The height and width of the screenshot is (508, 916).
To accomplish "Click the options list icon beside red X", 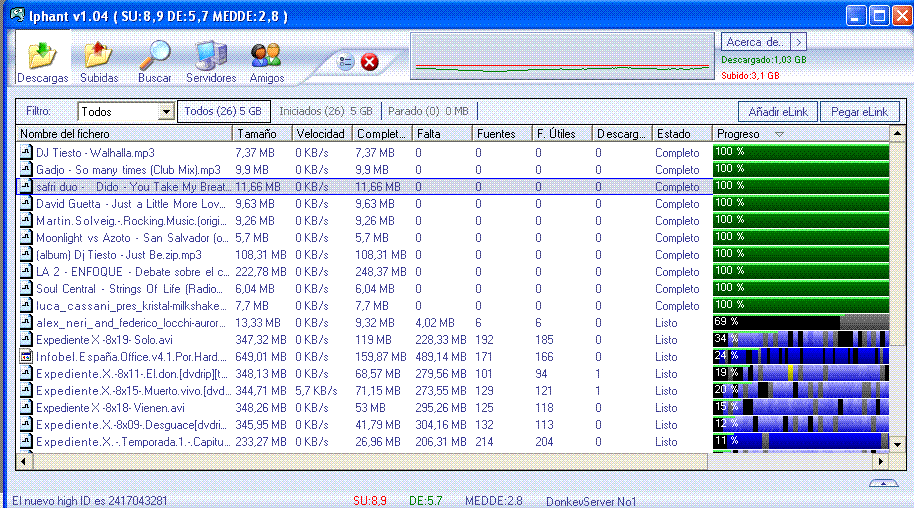I will pyautogui.click(x=346, y=63).
